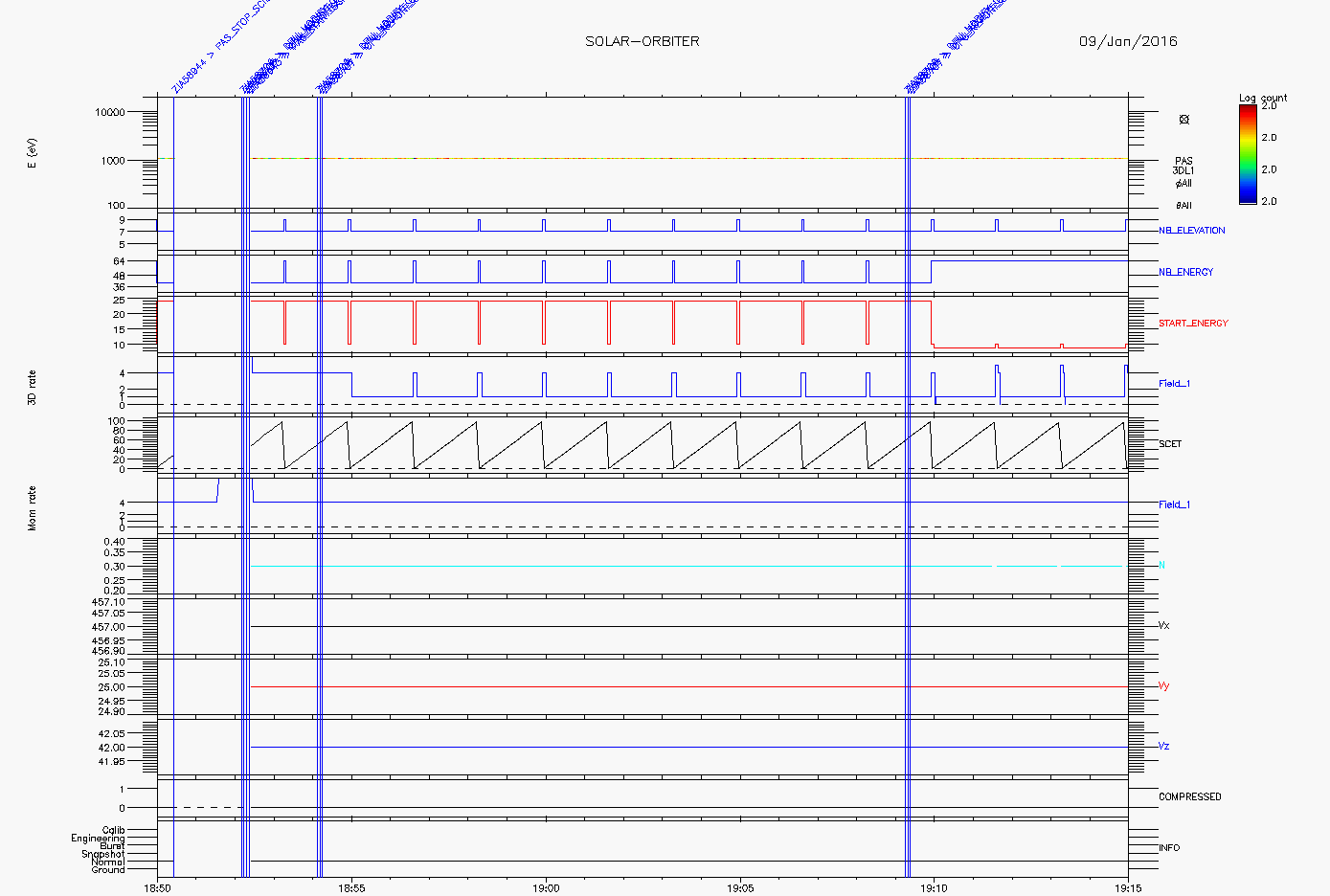Click the 24.90 tick on Vy axis
Image resolution: width=1330 pixels, height=896 pixels.
point(111,712)
